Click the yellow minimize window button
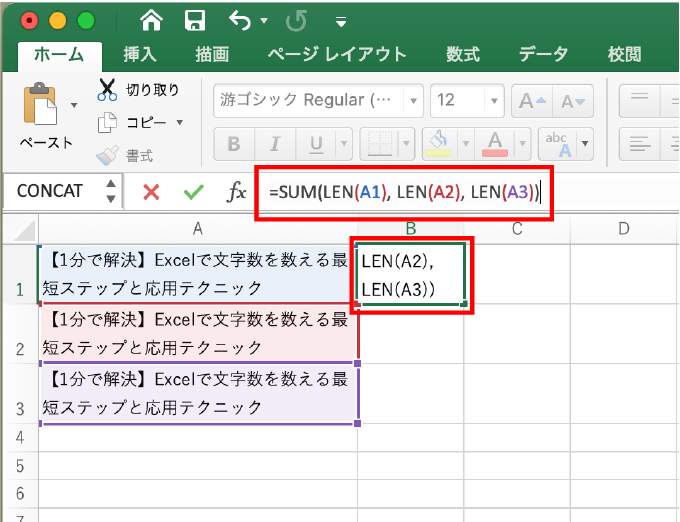The image size is (680, 522). click(58, 20)
